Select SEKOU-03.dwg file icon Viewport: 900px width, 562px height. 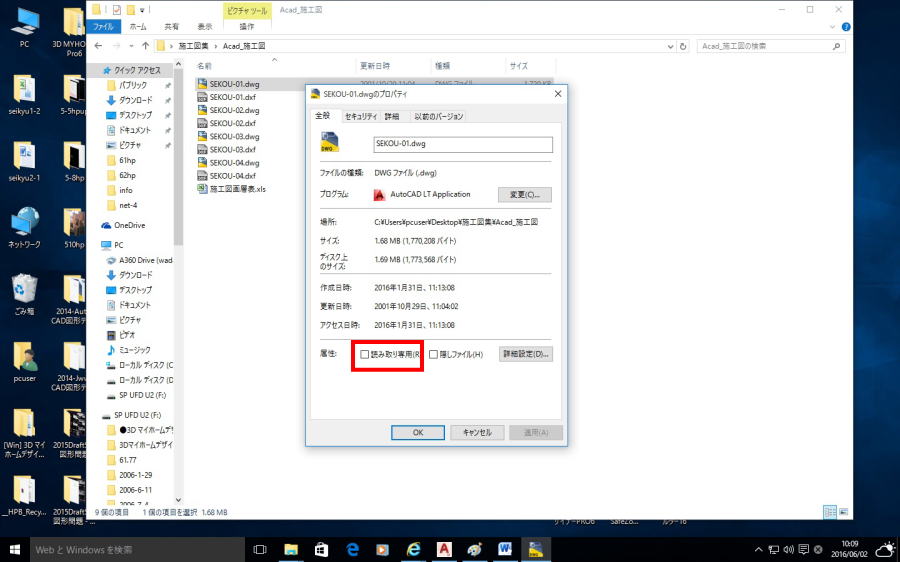202,137
